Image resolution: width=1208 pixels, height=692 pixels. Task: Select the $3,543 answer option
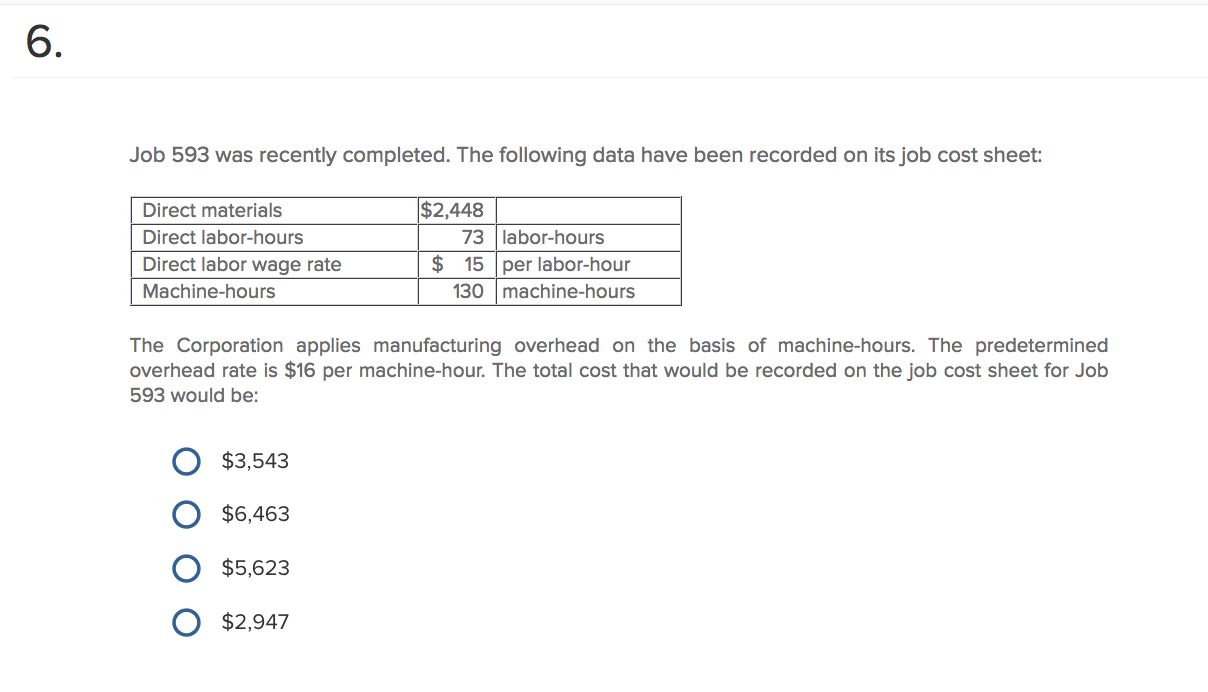tap(187, 461)
